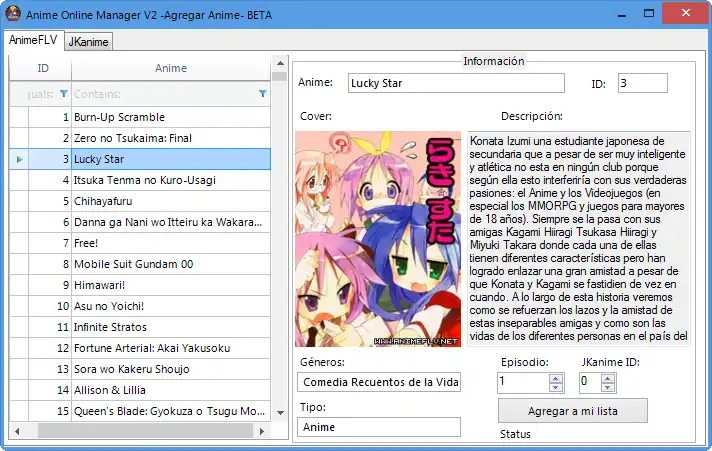Close the Anime Online Manager window

pyautogui.click(x=686, y=13)
